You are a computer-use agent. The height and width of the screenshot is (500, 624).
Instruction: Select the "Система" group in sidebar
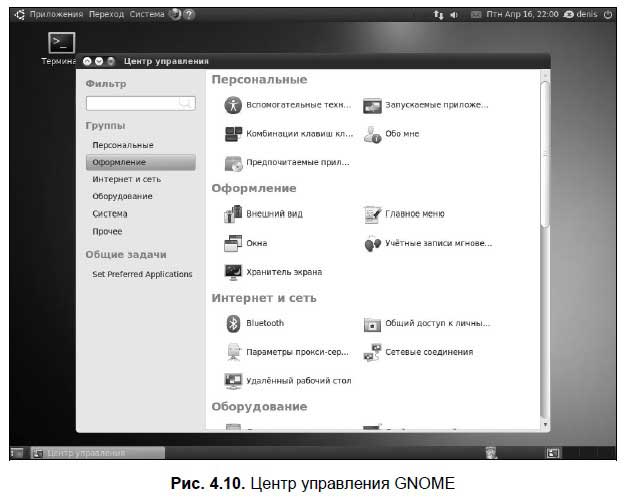pyautogui.click(x=110, y=214)
